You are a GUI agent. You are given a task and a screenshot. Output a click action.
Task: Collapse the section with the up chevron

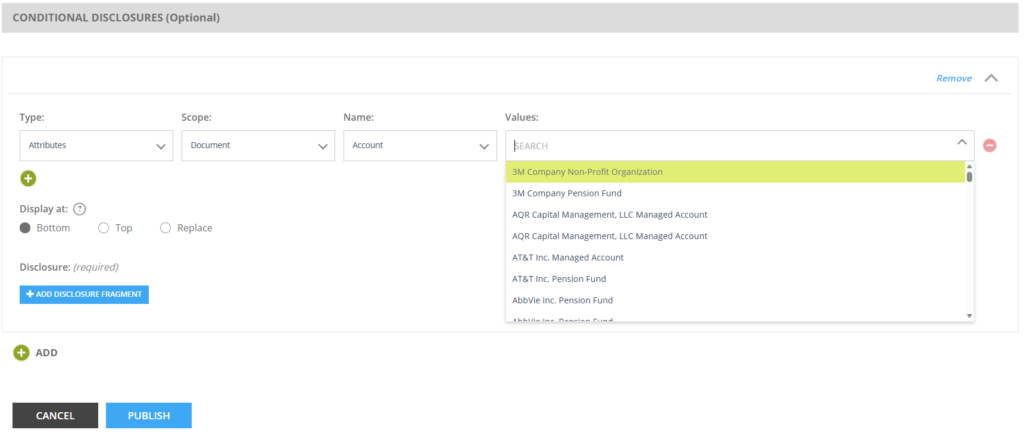pyautogui.click(x=991, y=78)
